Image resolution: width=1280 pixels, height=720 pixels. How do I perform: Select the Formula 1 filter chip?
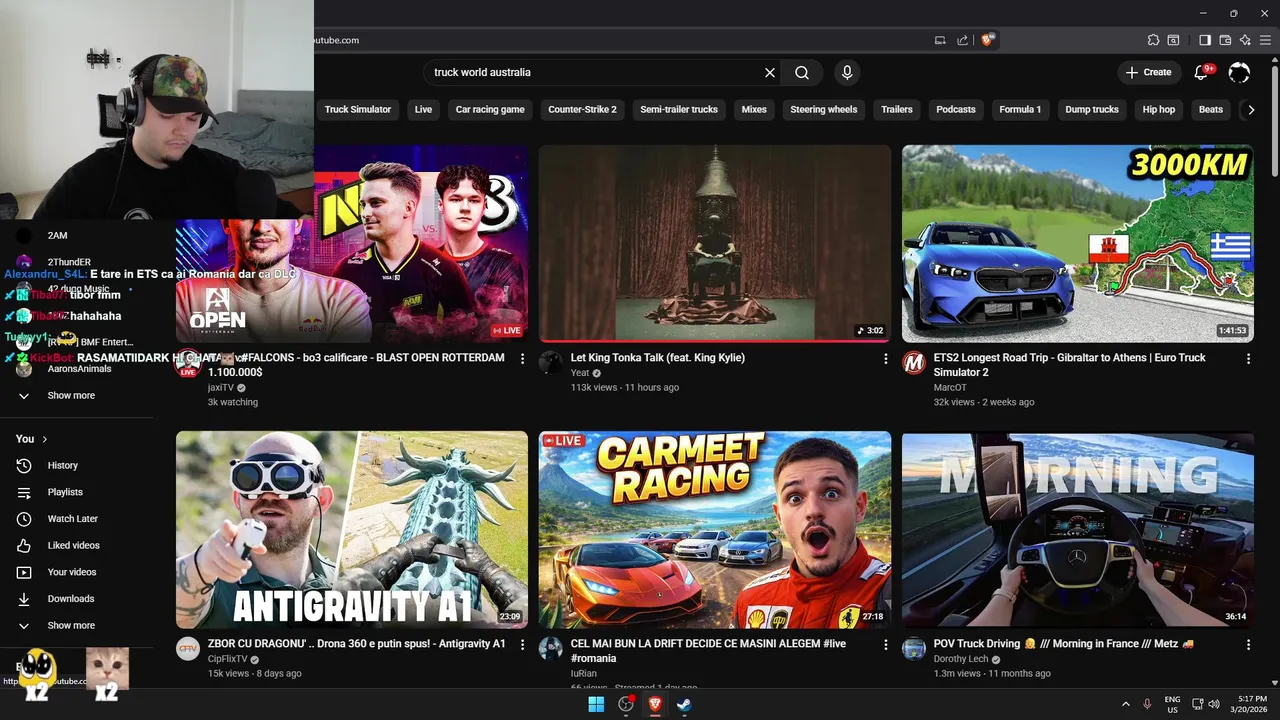[x=1020, y=110]
